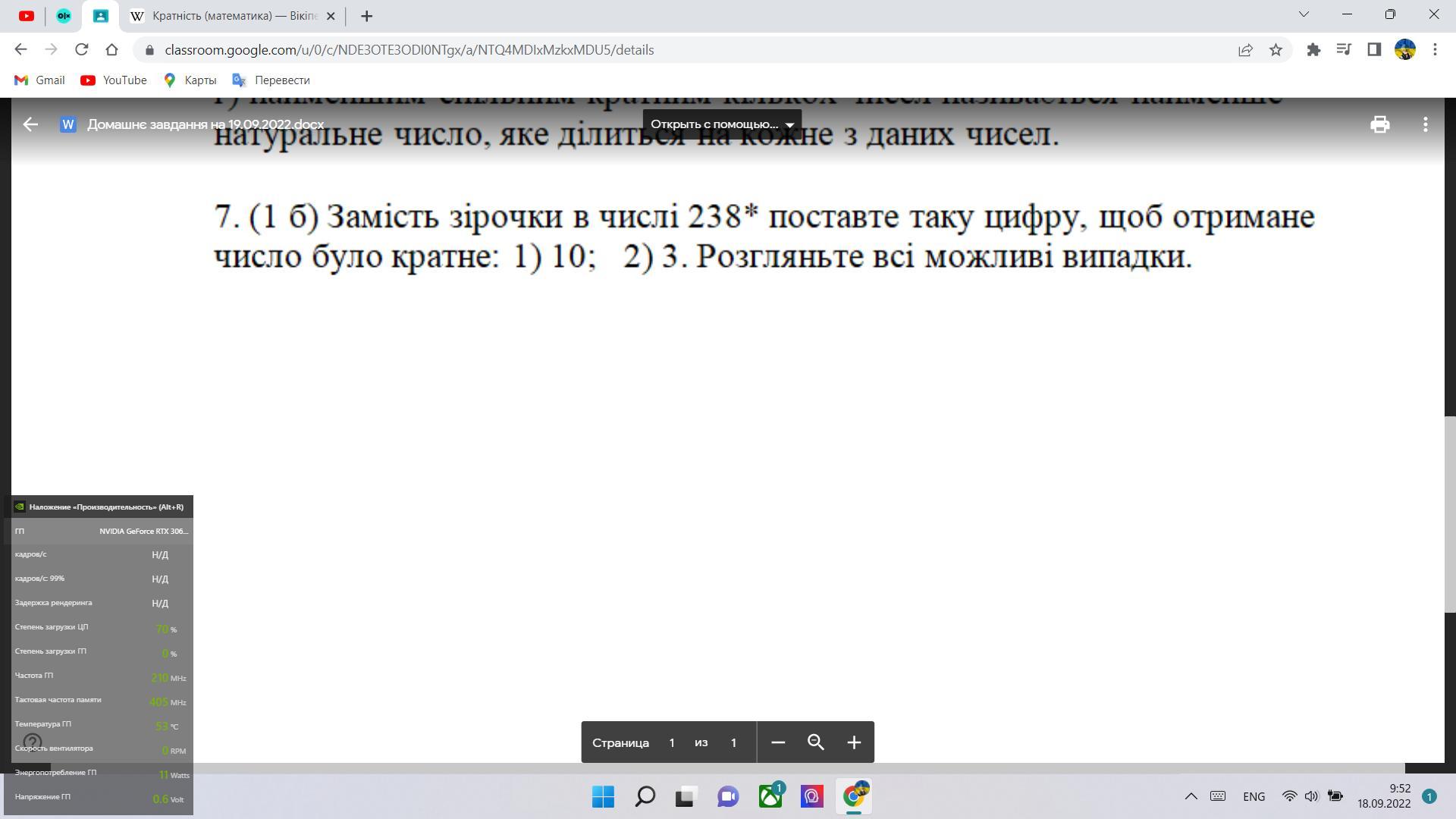Toggle Chrome side panel
The width and height of the screenshot is (1456, 819).
1374,50
